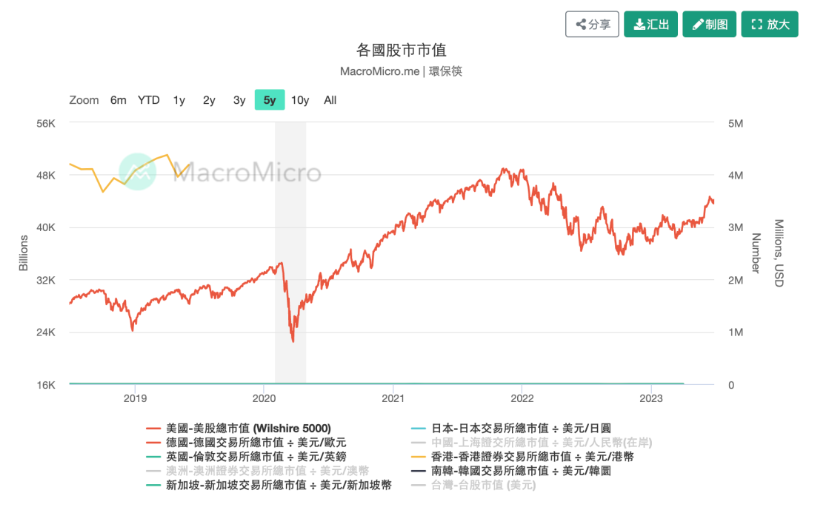
Task: Click the 32K left axis label
Action: (46, 280)
